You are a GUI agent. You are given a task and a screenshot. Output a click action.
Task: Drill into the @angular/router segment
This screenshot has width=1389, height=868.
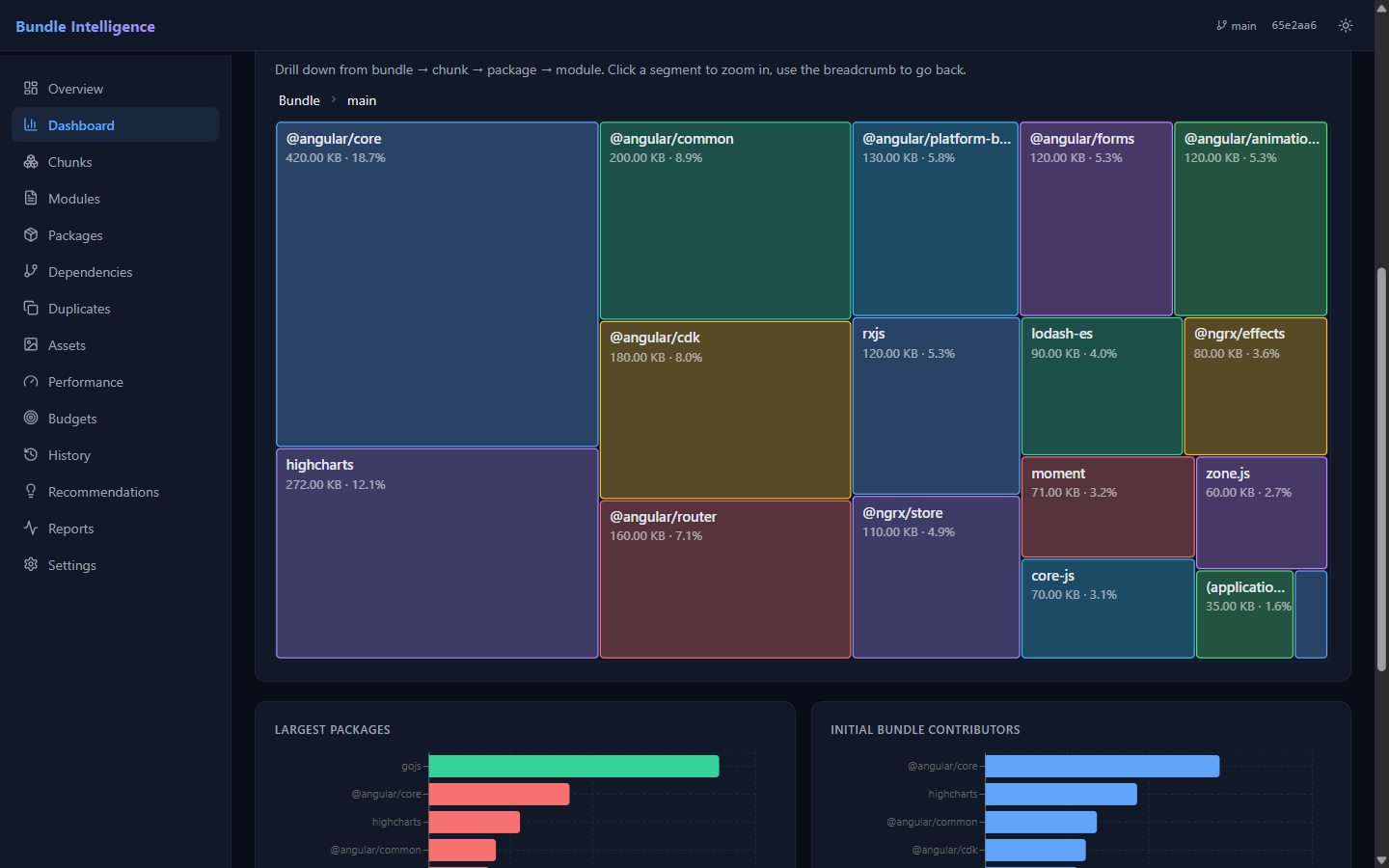[725, 580]
